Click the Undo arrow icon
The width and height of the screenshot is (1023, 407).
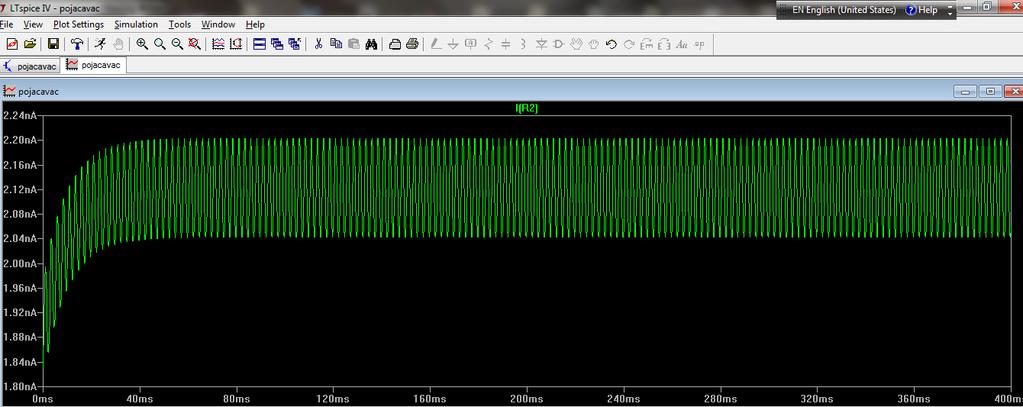pyautogui.click(x=611, y=44)
